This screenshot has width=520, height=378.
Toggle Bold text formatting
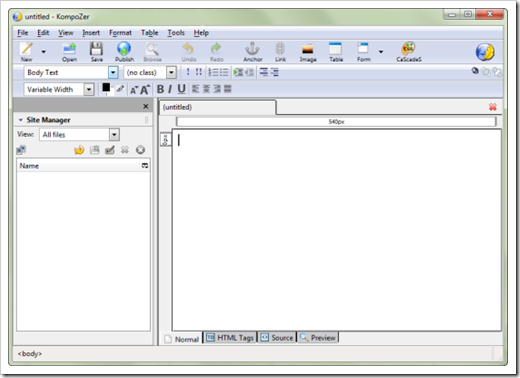click(x=160, y=89)
